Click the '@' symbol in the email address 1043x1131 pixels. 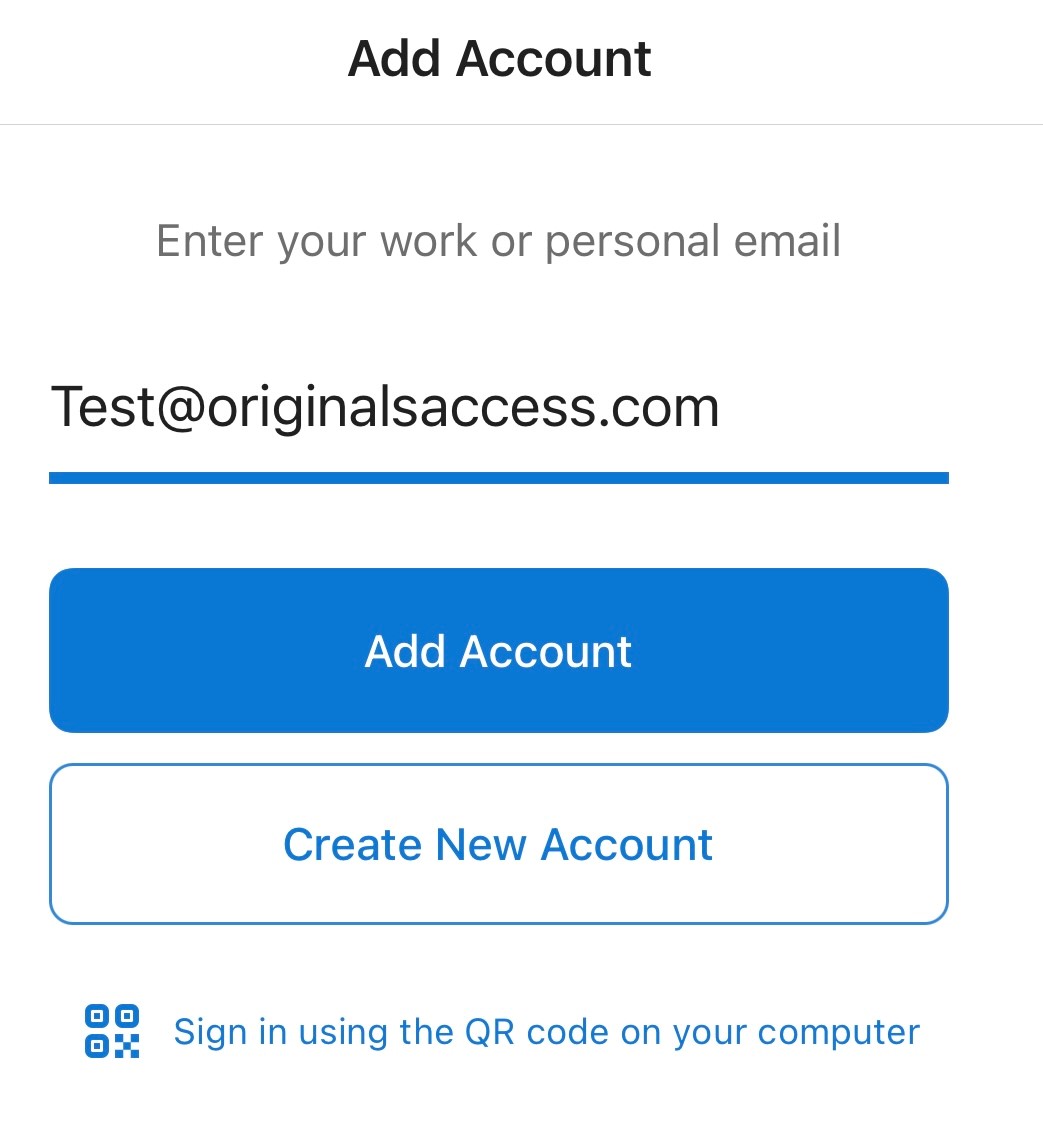click(x=181, y=409)
